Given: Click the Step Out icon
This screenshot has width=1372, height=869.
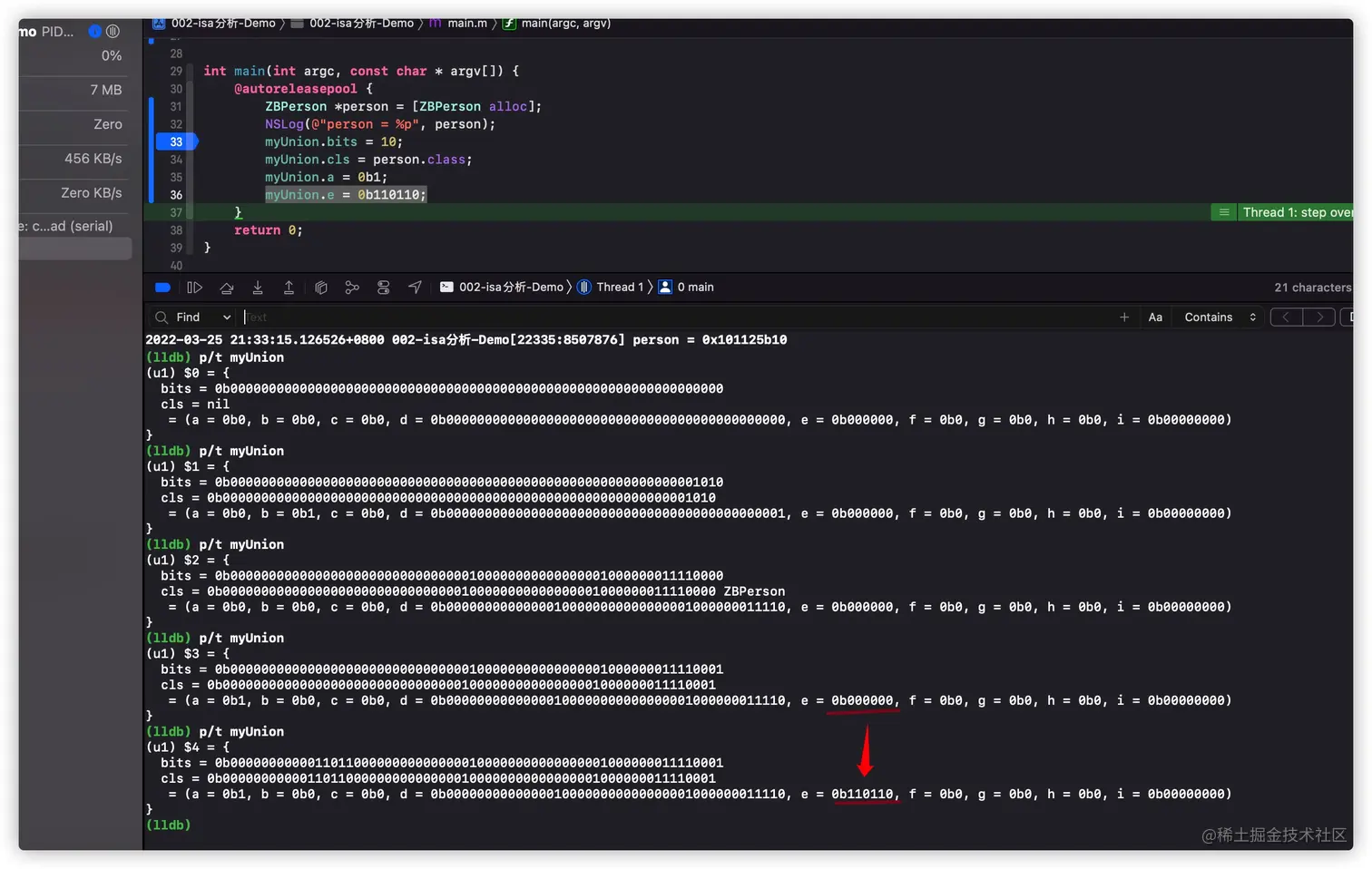Looking at the screenshot, I should [x=289, y=288].
